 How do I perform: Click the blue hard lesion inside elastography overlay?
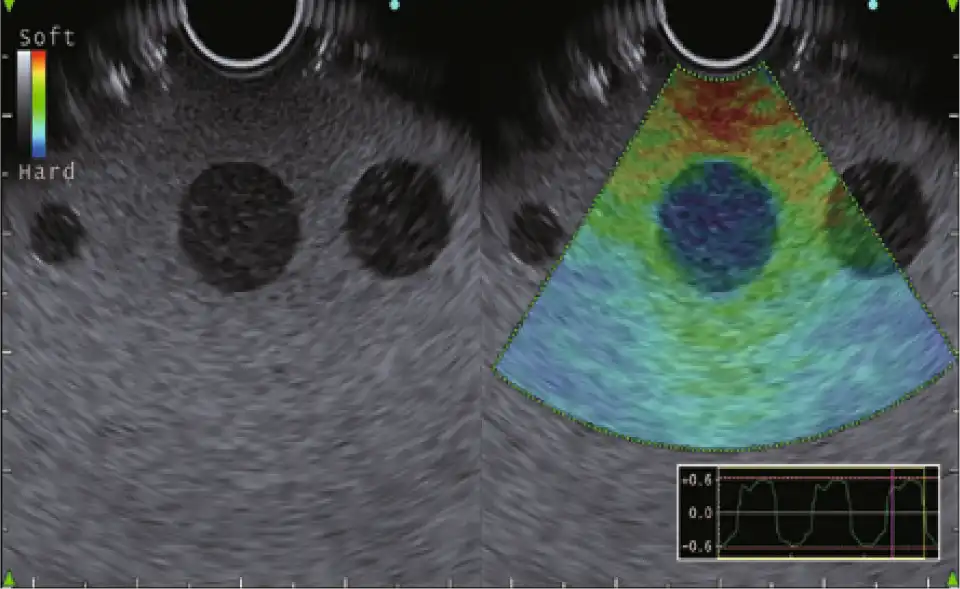click(x=716, y=224)
